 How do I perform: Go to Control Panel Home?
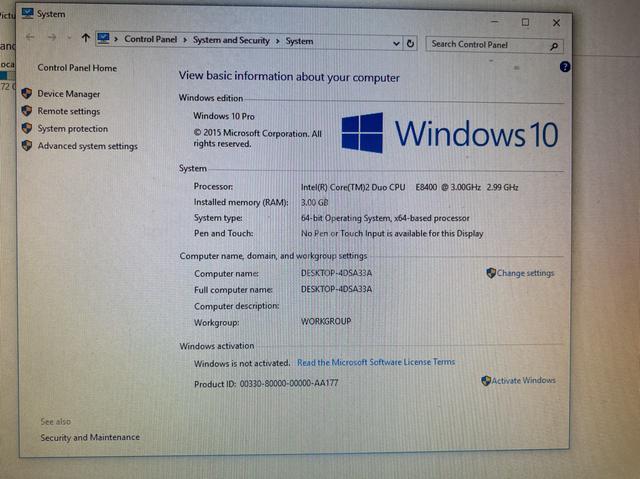[x=77, y=68]
